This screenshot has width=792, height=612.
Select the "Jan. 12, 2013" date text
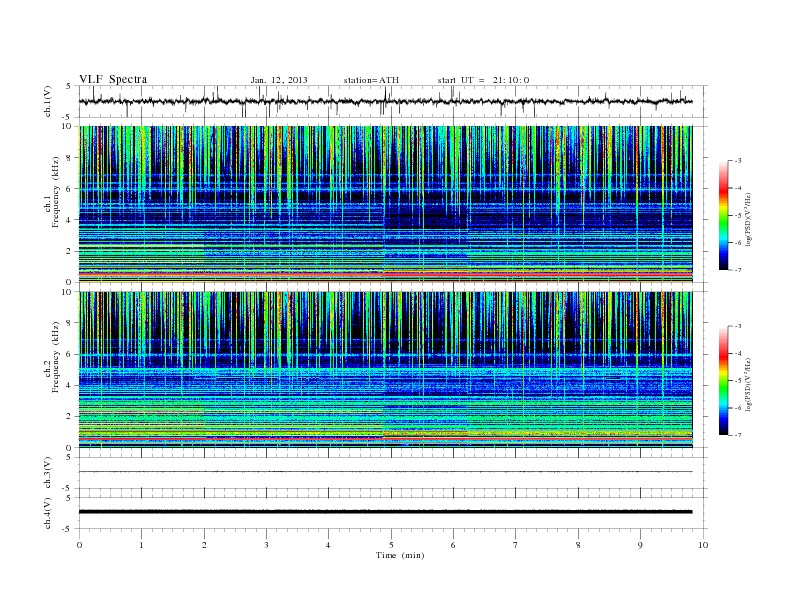279,80
